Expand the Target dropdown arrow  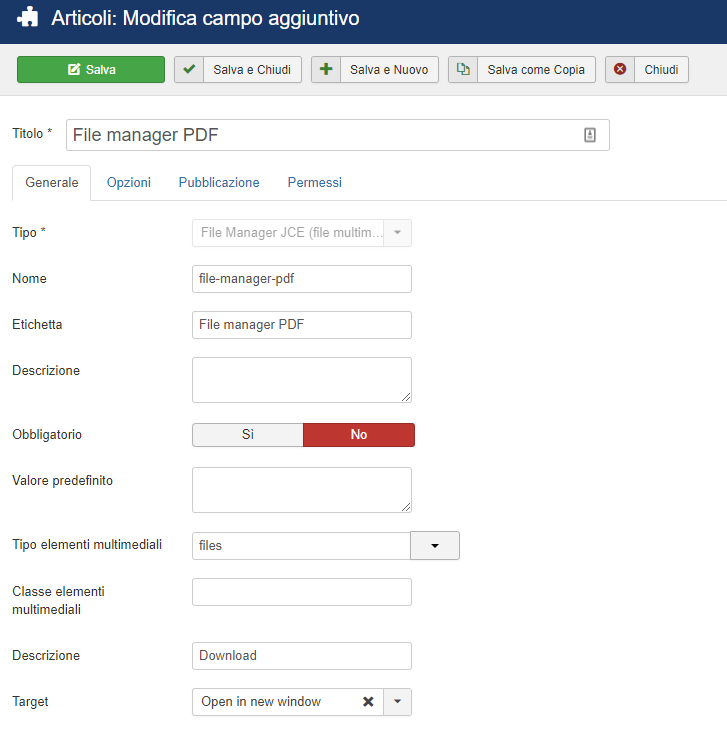[397, 702]
